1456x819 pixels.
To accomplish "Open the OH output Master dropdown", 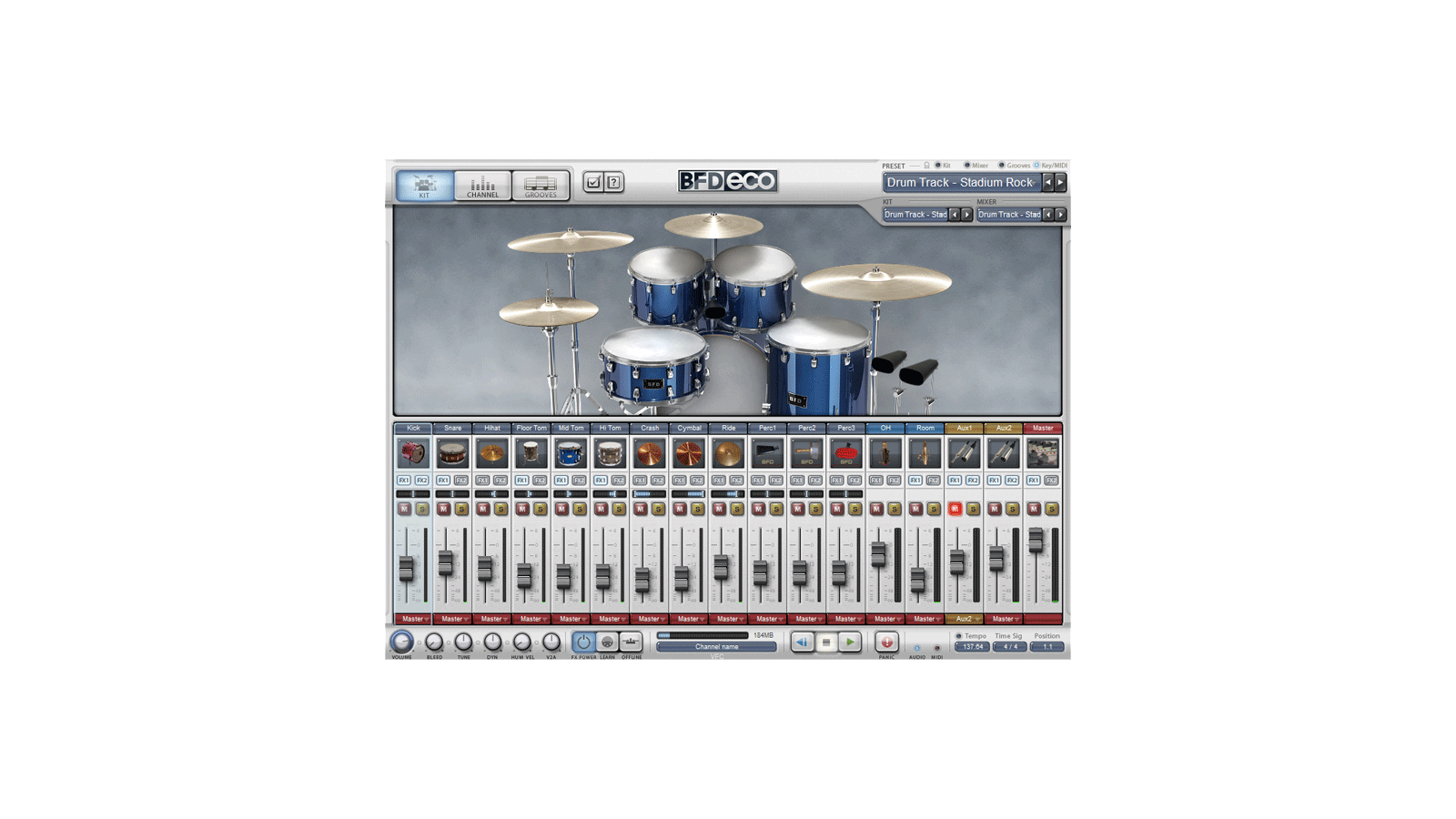I will tap(885, 619).
